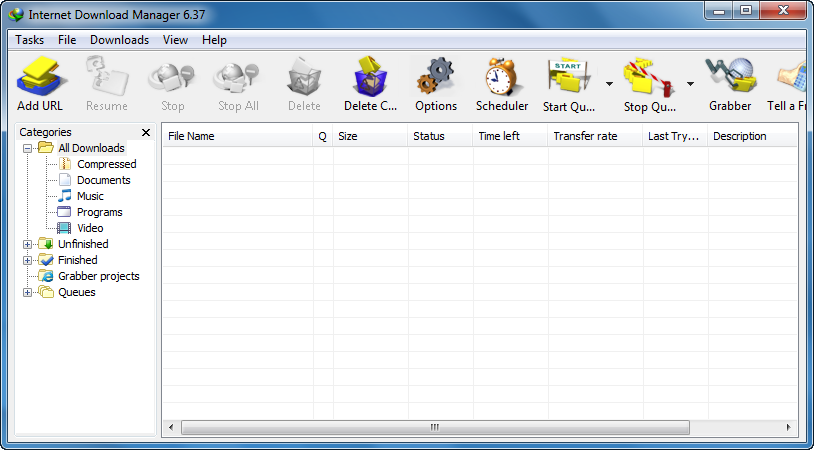Open Options with the gears icon

tap(436, 77)
